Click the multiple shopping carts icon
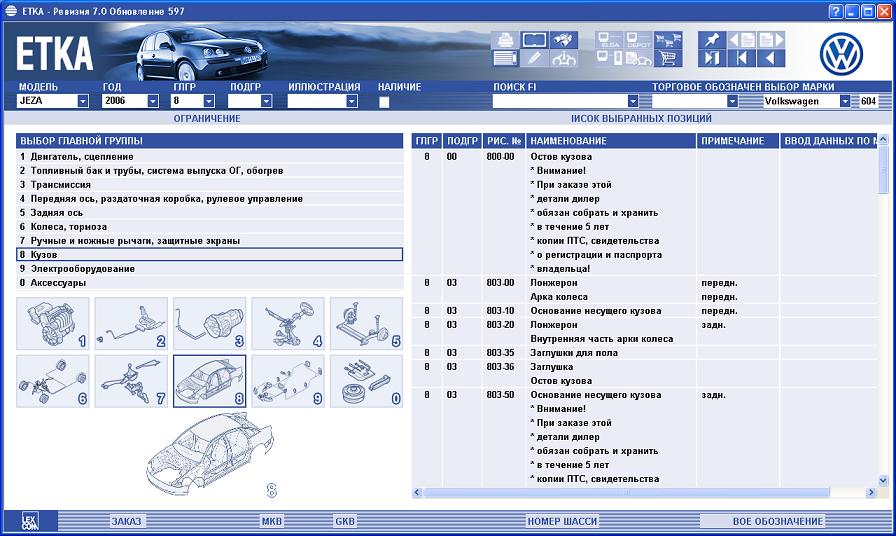 coord(667,40)
